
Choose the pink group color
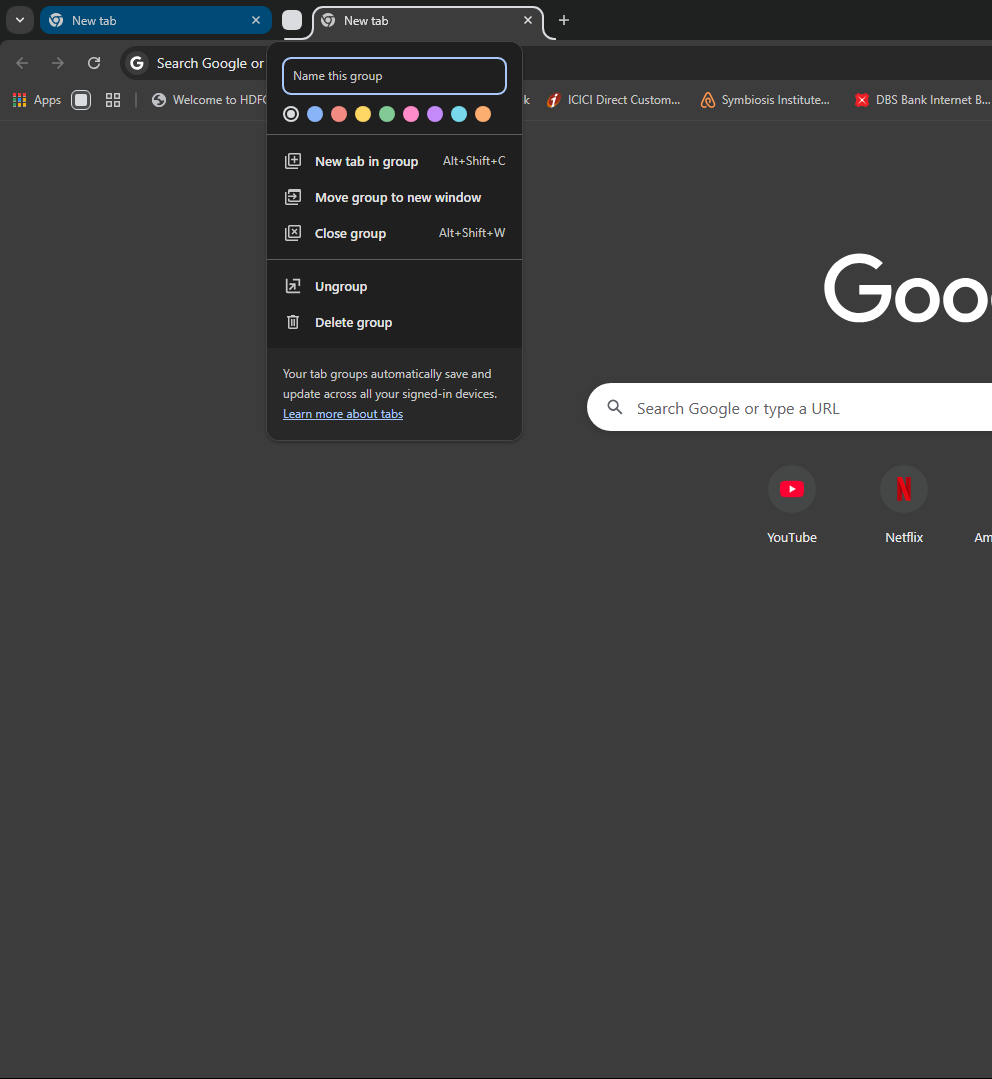pos(411,114)
